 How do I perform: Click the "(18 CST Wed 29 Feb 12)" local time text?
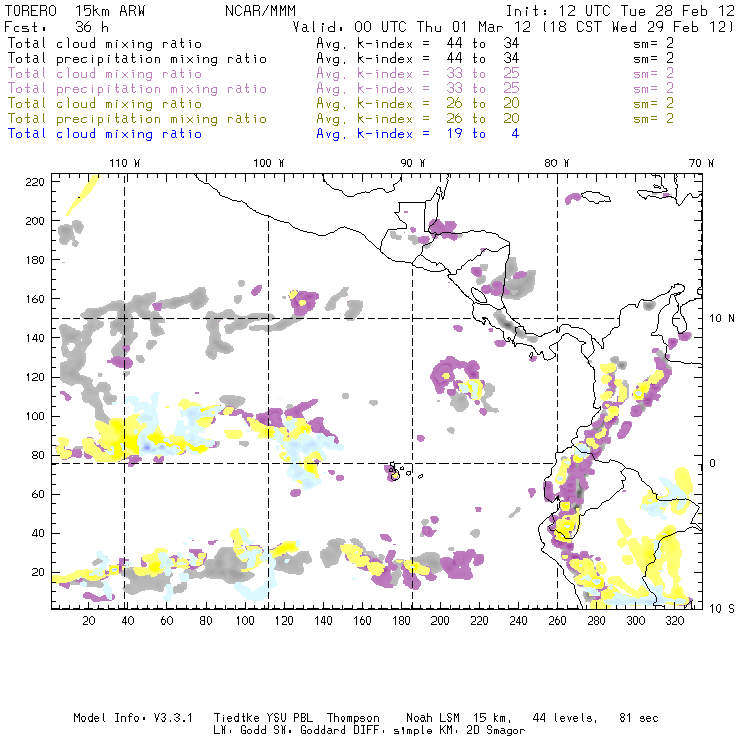637,27
